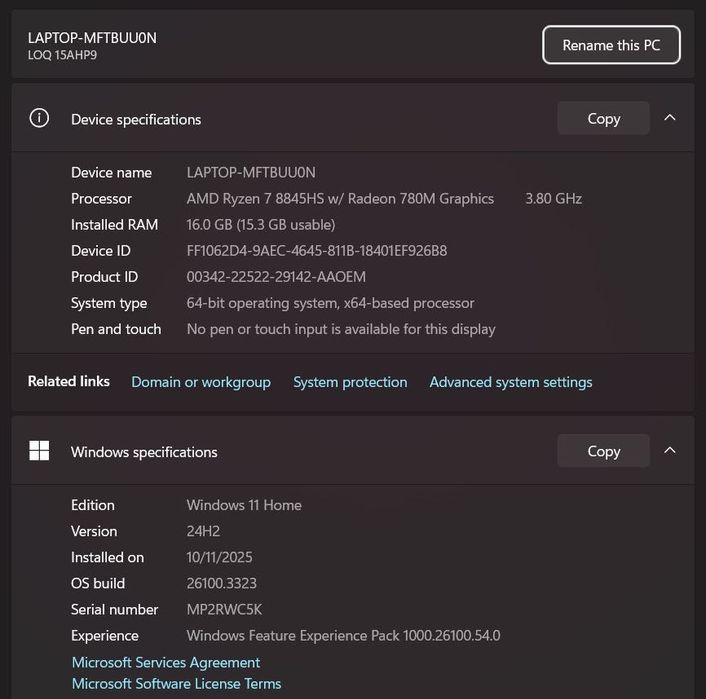
Task: Select the Product ID value 00342-22522-29142-AAOEM
Action: coord(276,277)
